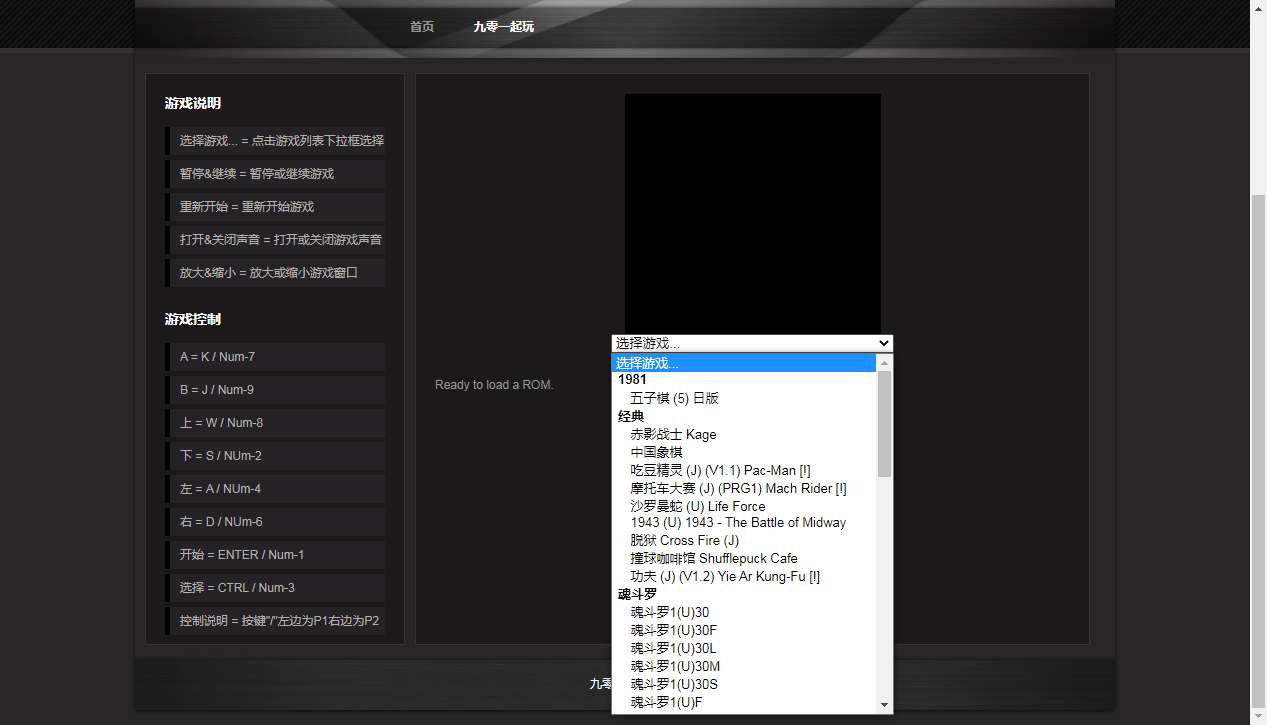Click the black game screen canvas
1267x725 pixels.
(753, 214)
